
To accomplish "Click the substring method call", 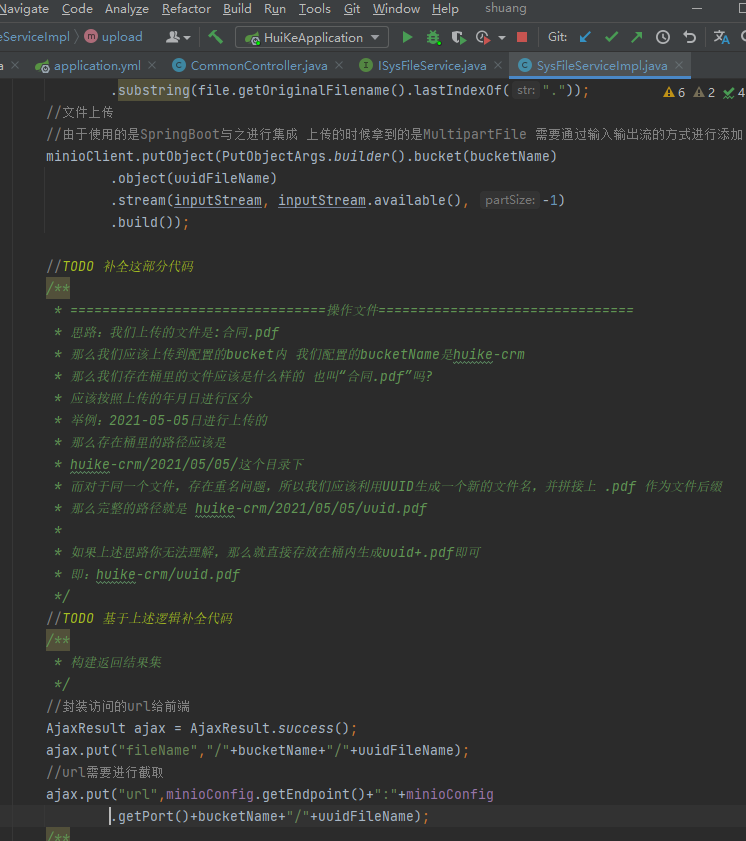I will pyautogui.click(x=153, y=90).
